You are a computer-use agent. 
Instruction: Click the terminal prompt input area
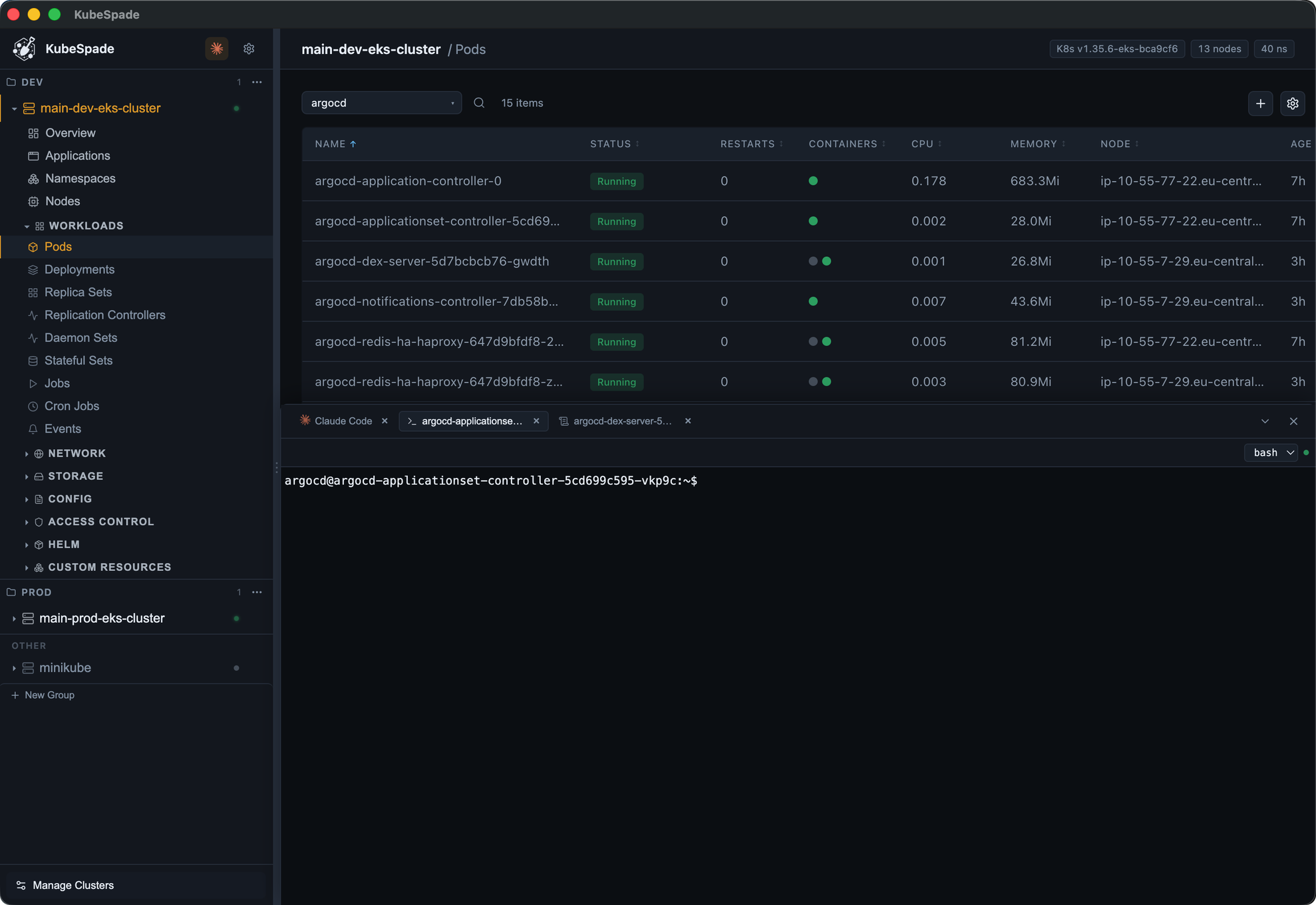(x=798, y=685)
